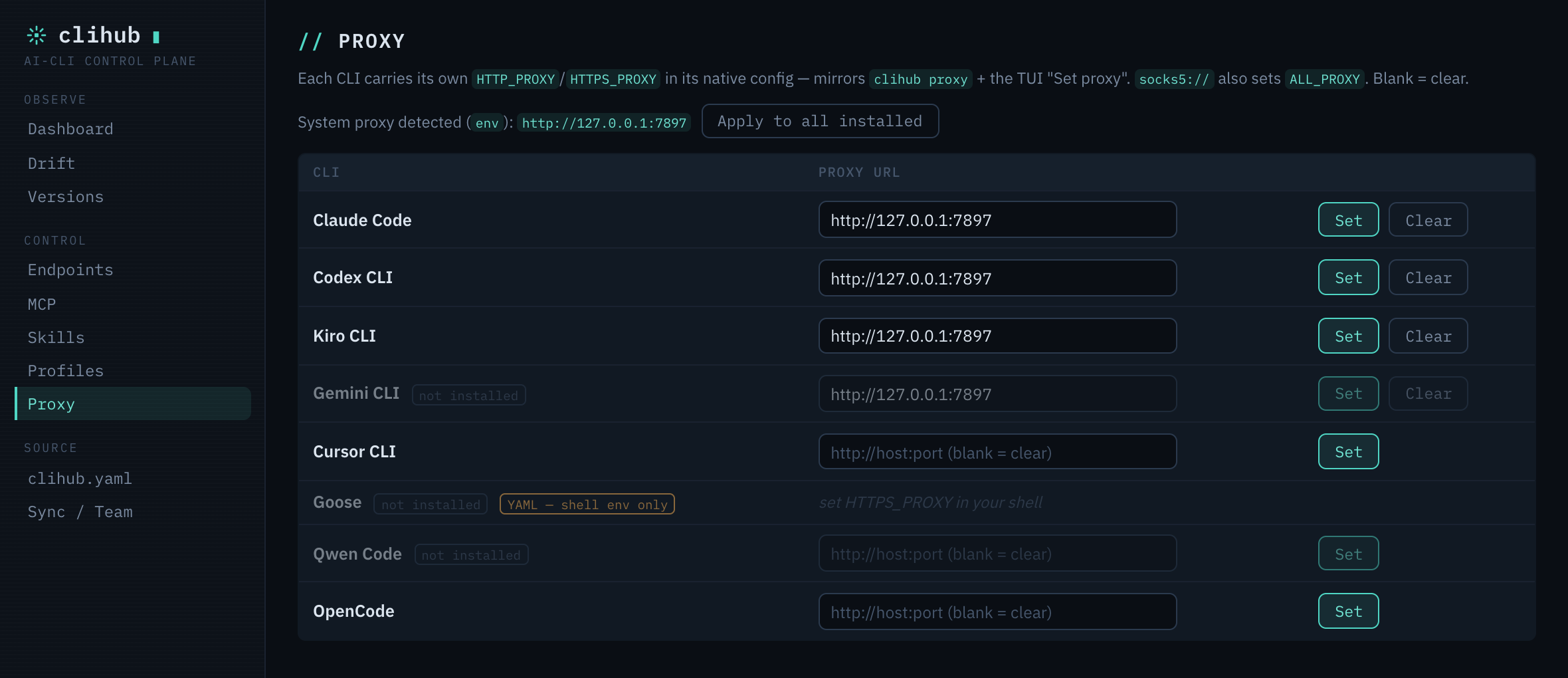Screen dimensions: 1568x678
Task: Click the PROXY URL column header
Action: [x=859, y=172]
